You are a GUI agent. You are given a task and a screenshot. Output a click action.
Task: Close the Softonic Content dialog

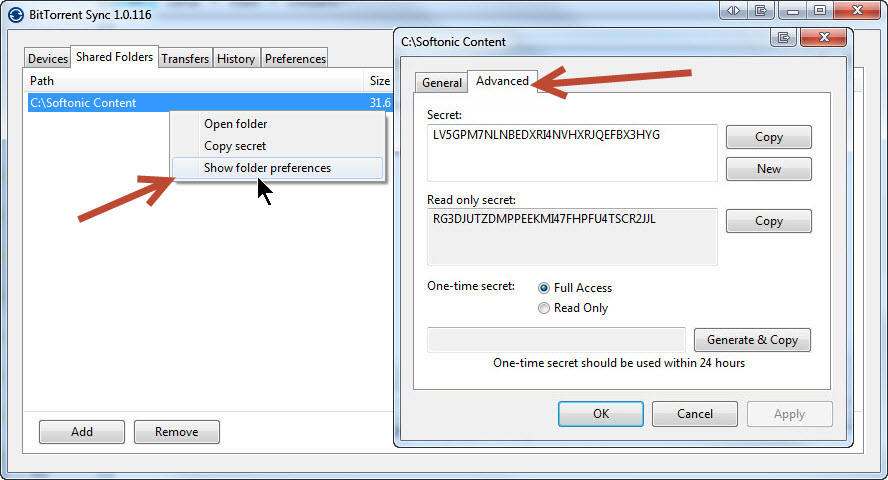pos(824,37)
